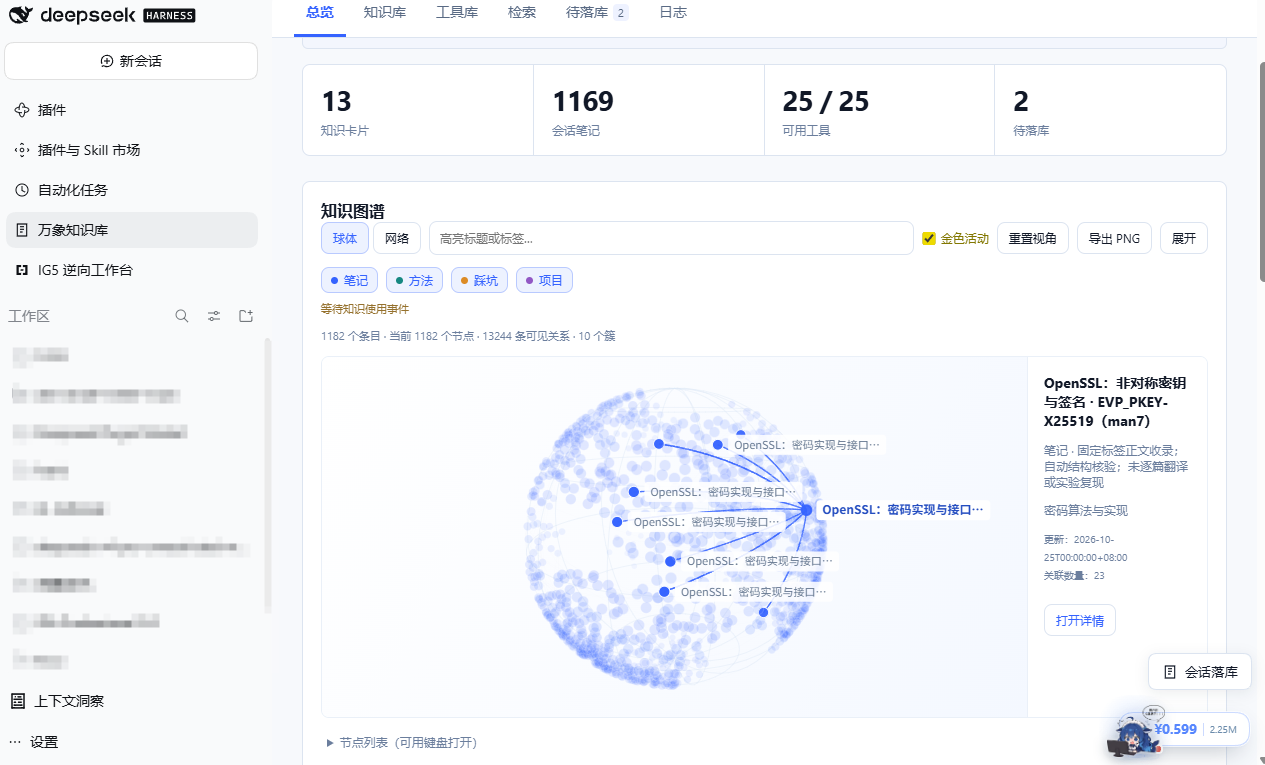Toggle the 金色活动 checkbox
This screenshot has height=765, width=1265.
click(x=929, y=238)
